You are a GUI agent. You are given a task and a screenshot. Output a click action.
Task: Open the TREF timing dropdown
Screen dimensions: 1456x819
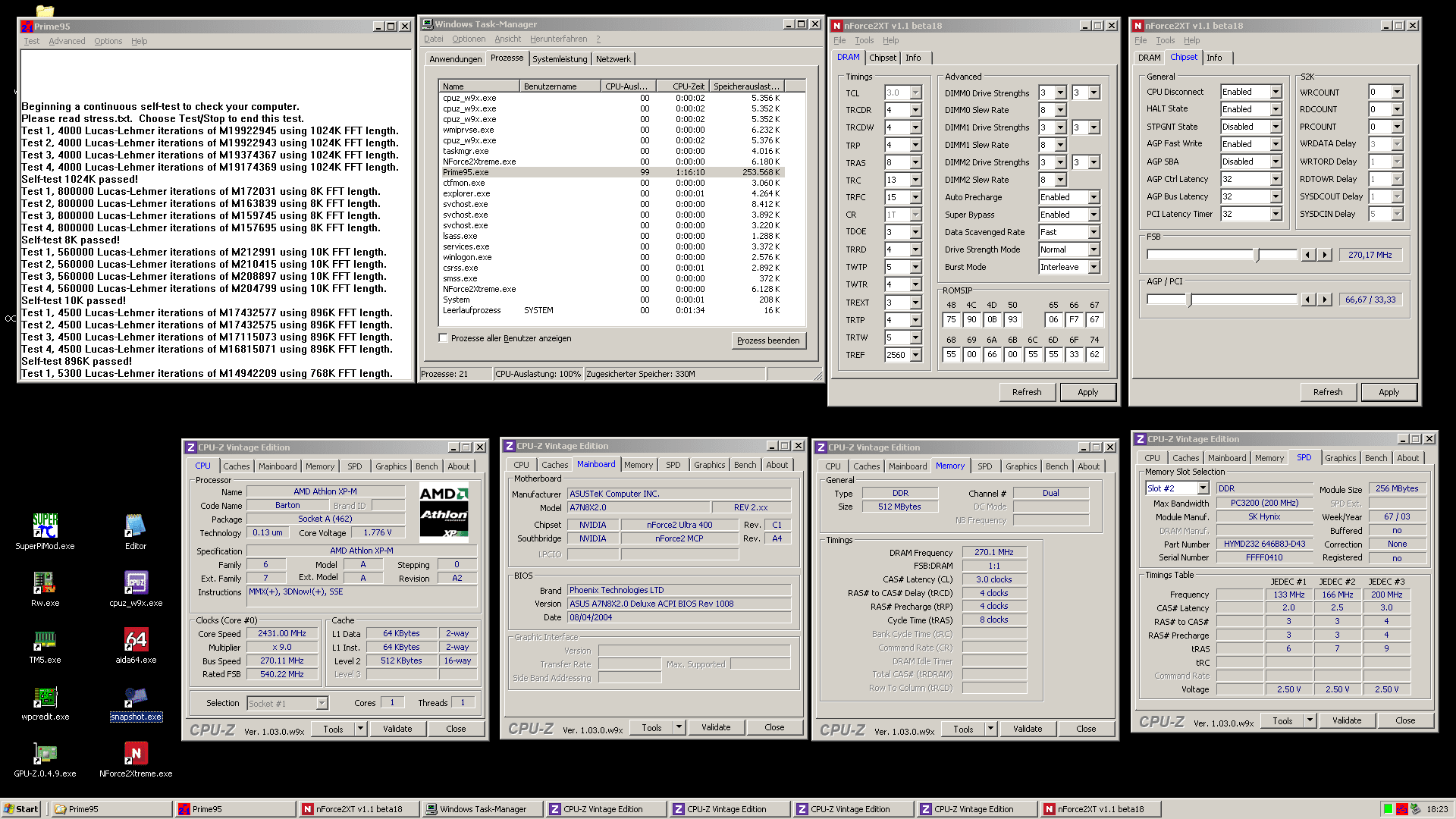click(x=915, y=355)
